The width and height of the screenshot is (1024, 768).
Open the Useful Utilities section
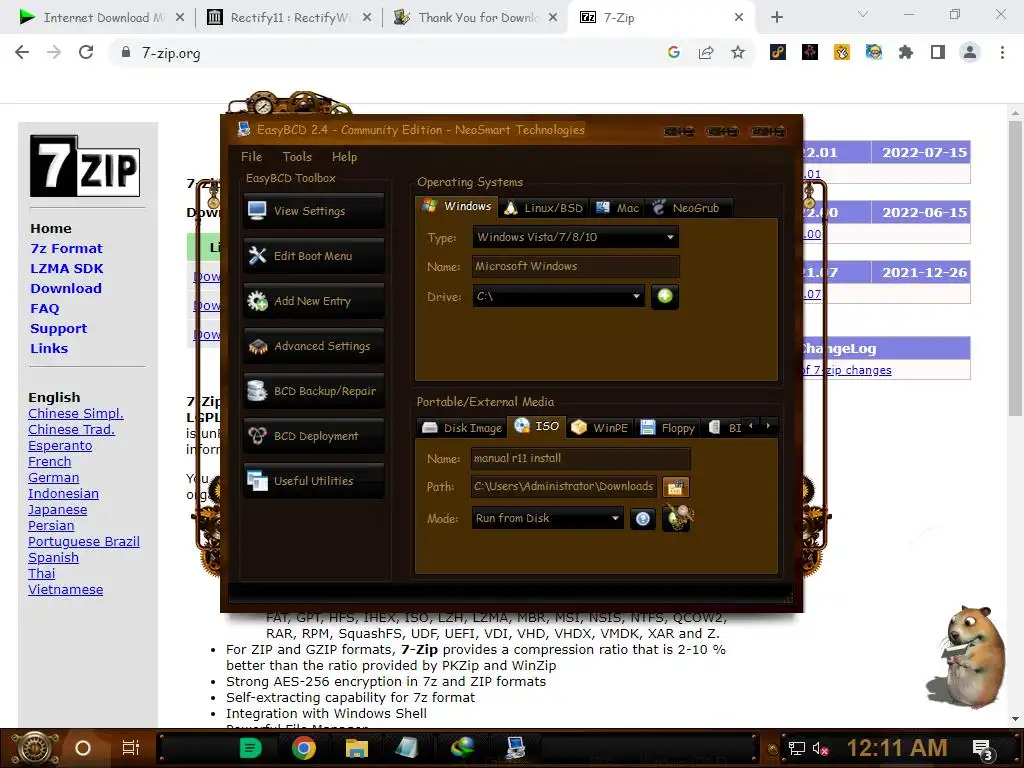313,481
